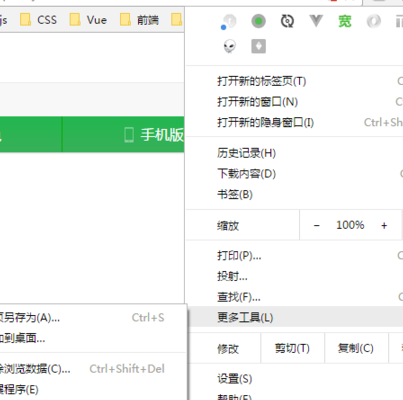Click the gray square extension with a diamond
This screenshot has height=400, width=403.
click(258, 46)
